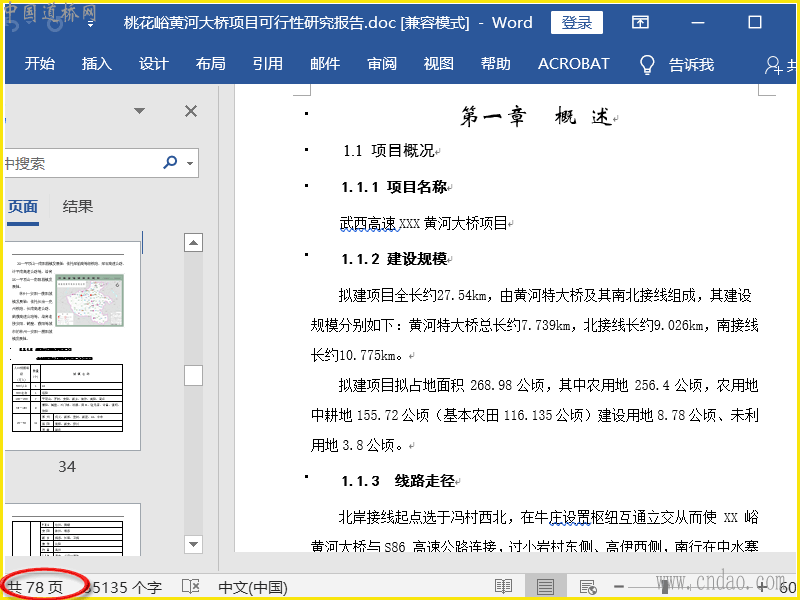
Task: Open the 开始 ribbon tab
Action: 40,64
